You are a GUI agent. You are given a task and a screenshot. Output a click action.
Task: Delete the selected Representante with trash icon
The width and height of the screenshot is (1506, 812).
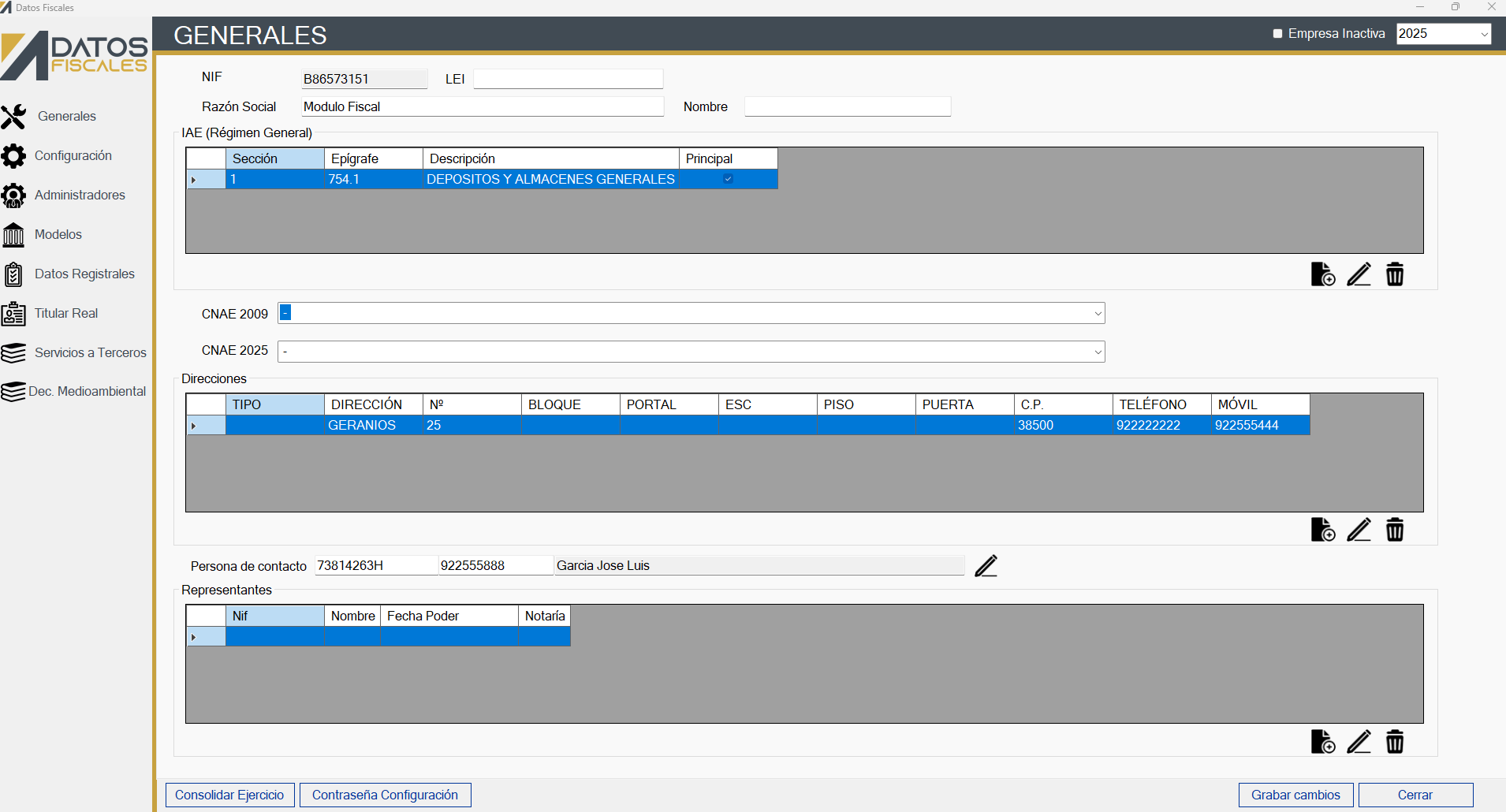[x=1395, y=742]
